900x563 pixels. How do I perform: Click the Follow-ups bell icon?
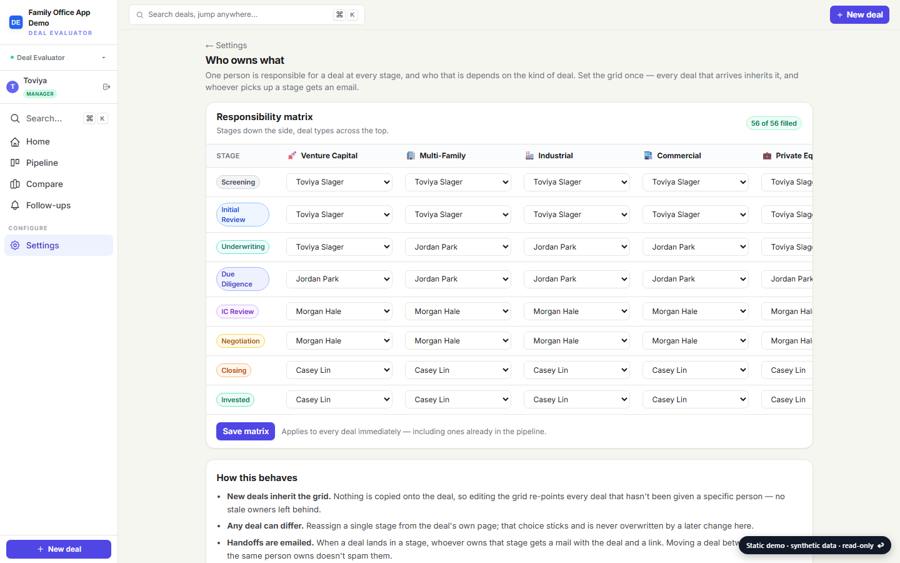click(x=15, y=205)
